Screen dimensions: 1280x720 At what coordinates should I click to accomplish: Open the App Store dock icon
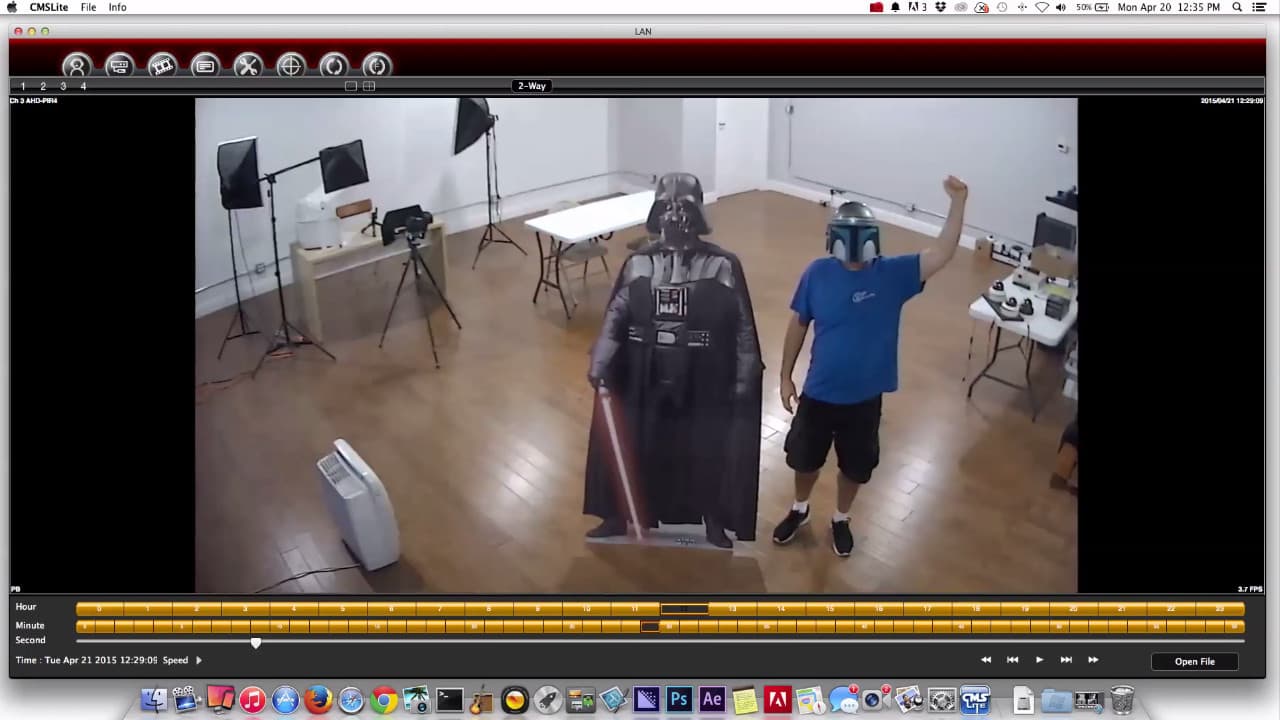285,699
